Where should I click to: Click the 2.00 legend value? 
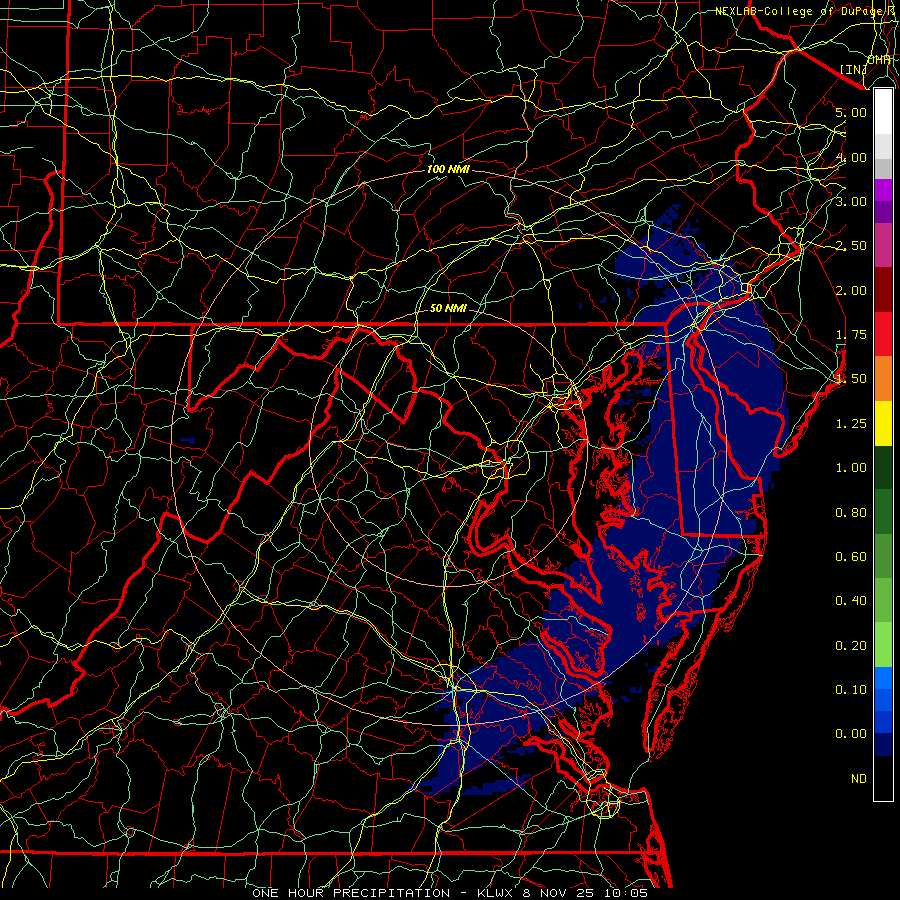click(851, 290)
